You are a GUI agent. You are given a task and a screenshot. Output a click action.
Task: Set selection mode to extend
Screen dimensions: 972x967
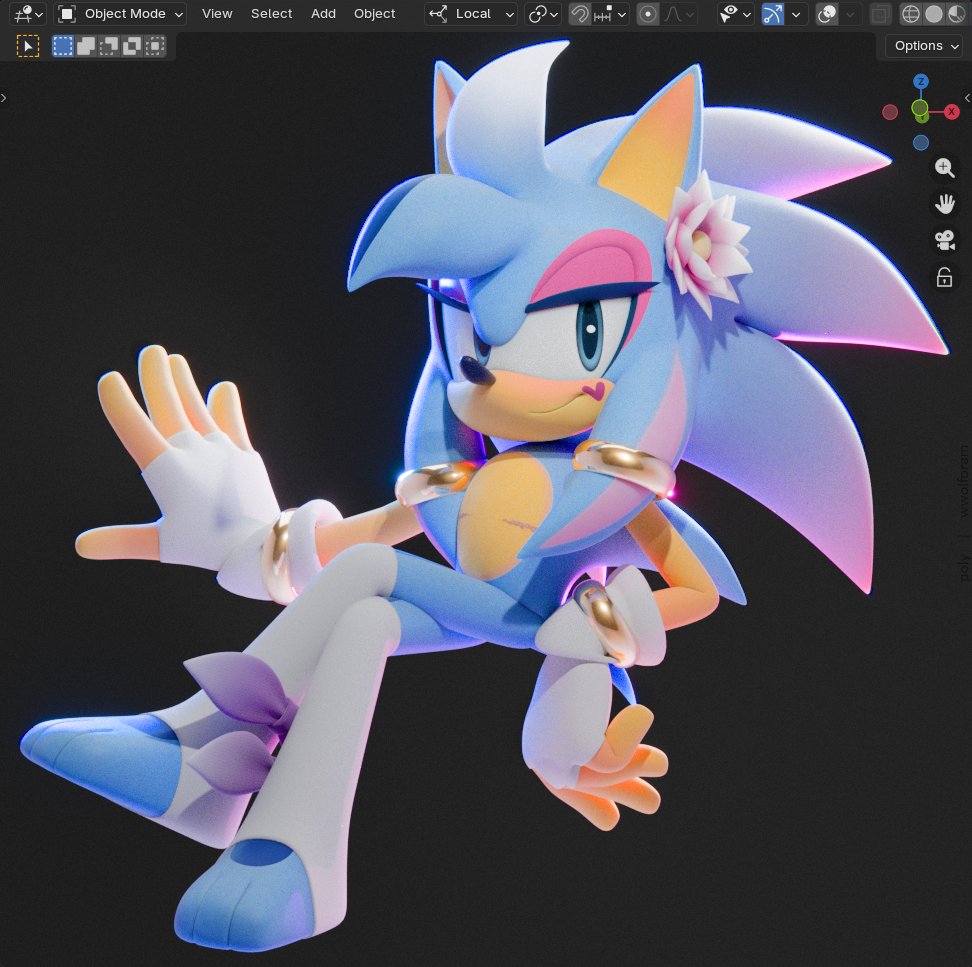point(86,46)
